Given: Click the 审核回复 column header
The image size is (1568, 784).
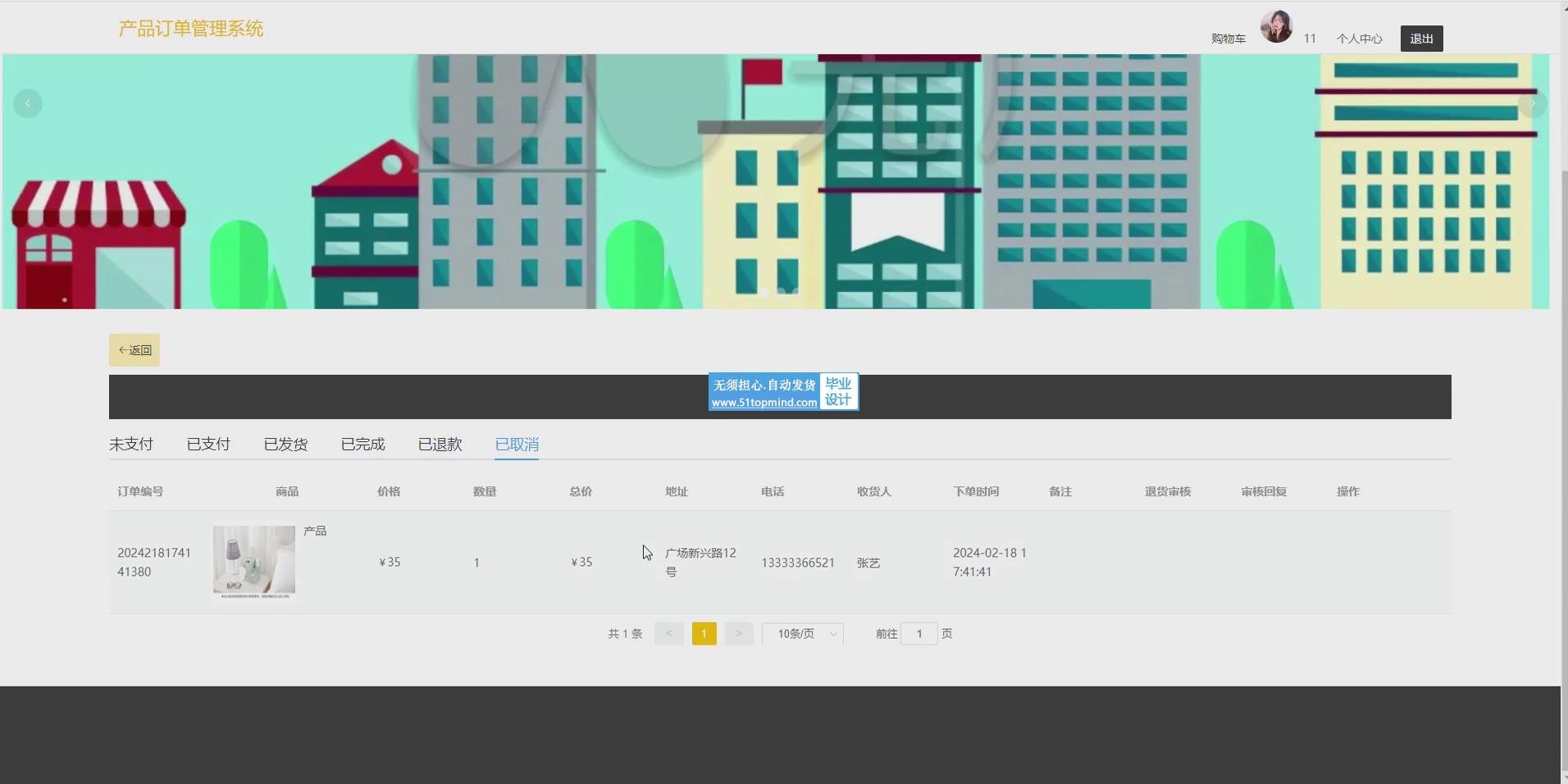Looking at the screenshot, I should [x=1264, y=491].
